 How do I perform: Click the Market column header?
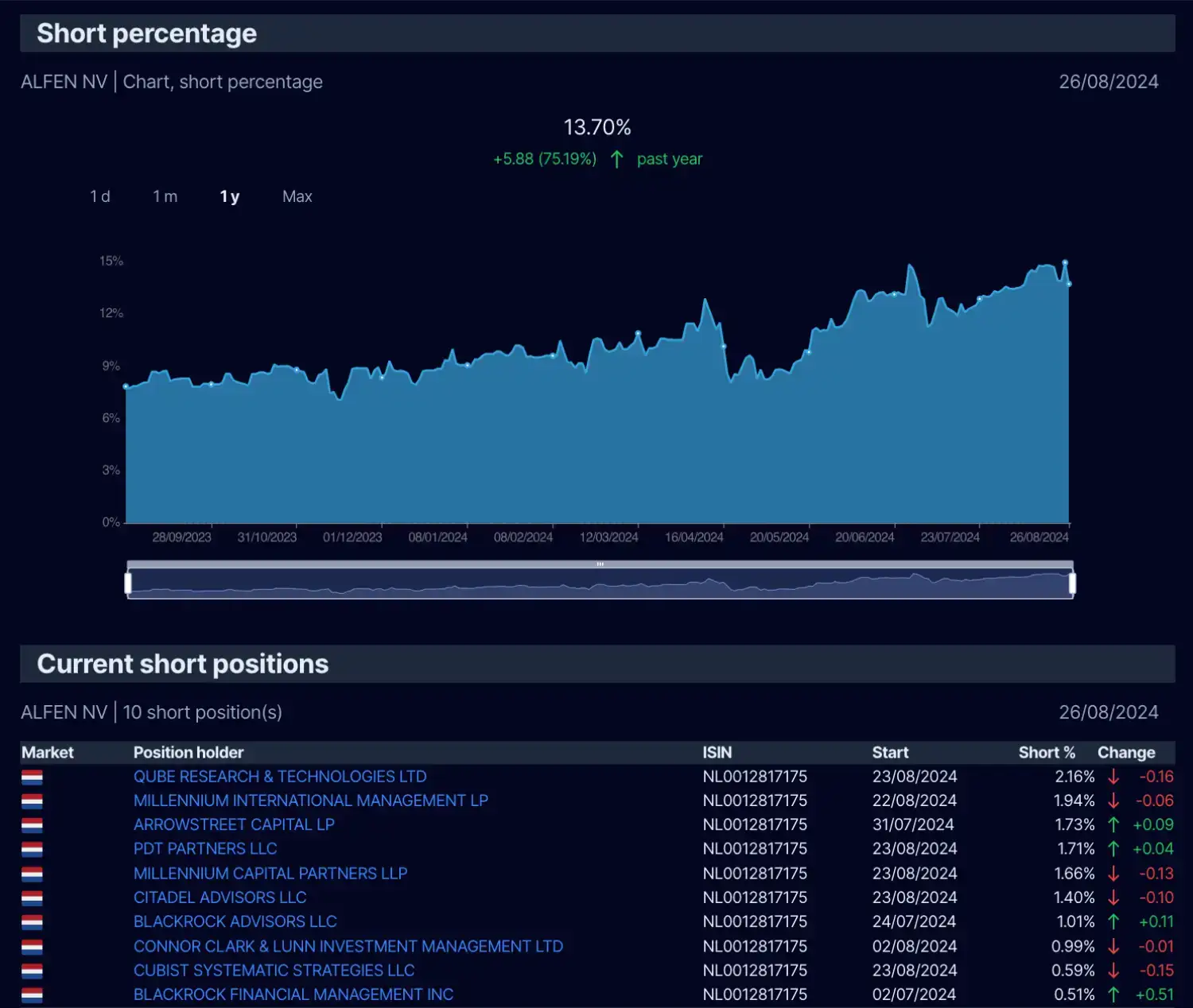tap(48, 752)
